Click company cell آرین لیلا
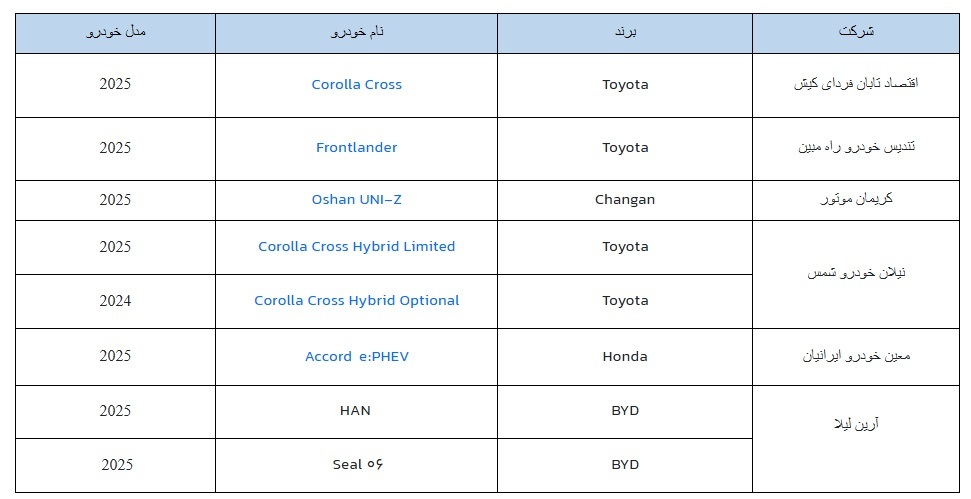The width and height of the screenshot is (971, 499). click(855, 425)
